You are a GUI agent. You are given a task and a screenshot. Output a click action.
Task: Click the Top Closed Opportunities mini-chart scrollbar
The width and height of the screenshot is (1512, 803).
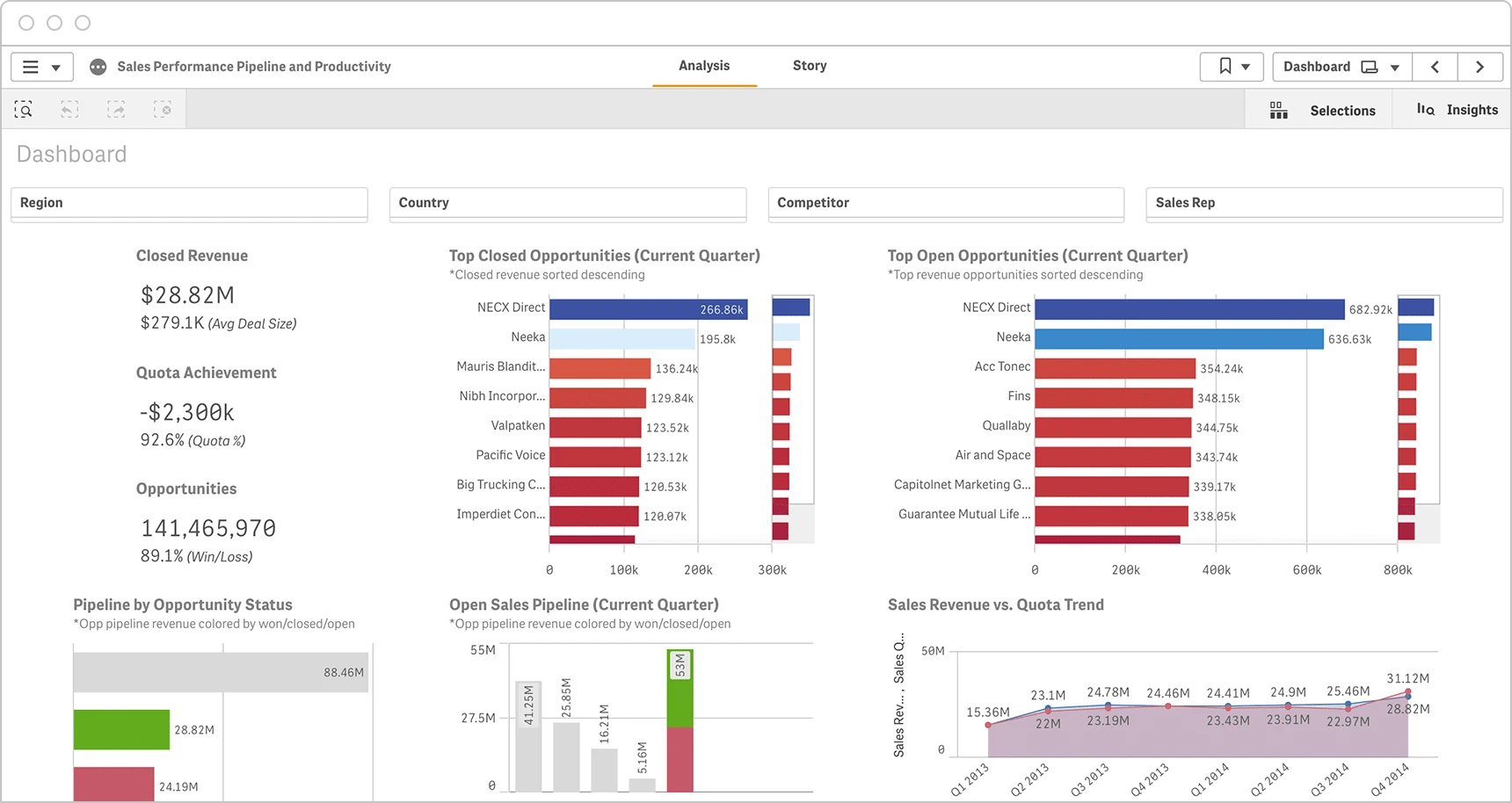(793, 418)
